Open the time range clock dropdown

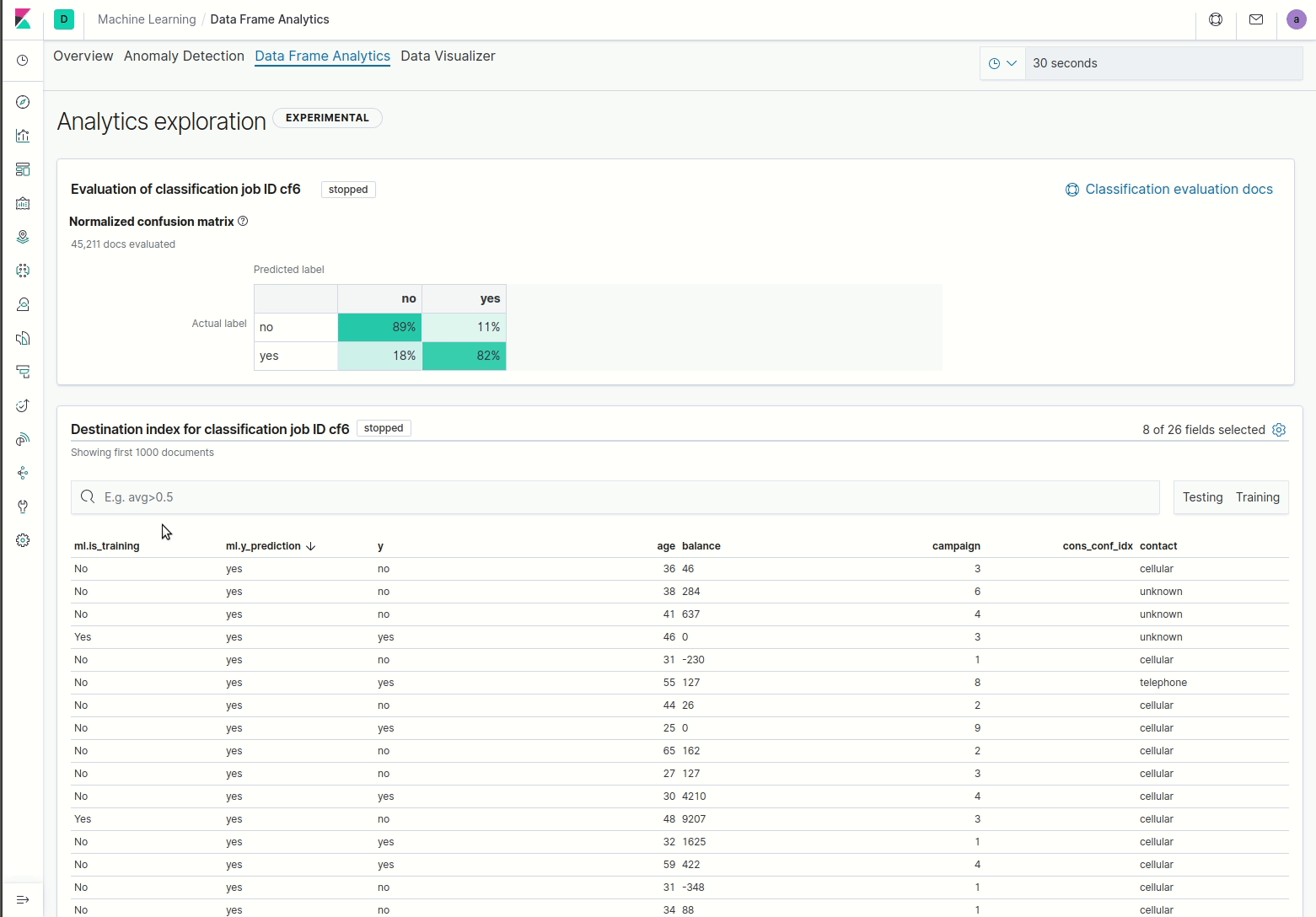[1002, 62]
